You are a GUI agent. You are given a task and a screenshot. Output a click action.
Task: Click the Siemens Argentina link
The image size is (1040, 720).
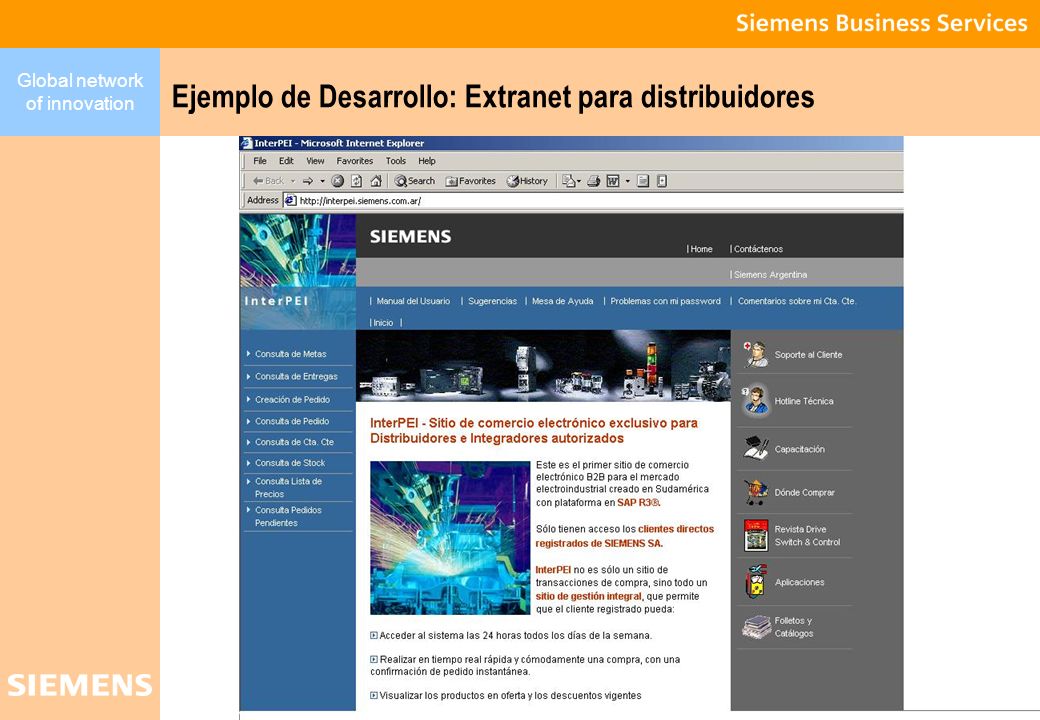click(770, 274)
